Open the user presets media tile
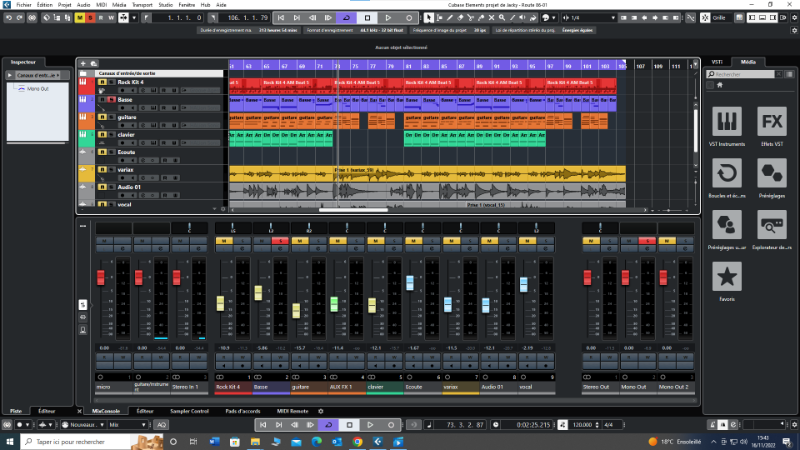Viewport: 800px width, 450px height. click(727, 225)
